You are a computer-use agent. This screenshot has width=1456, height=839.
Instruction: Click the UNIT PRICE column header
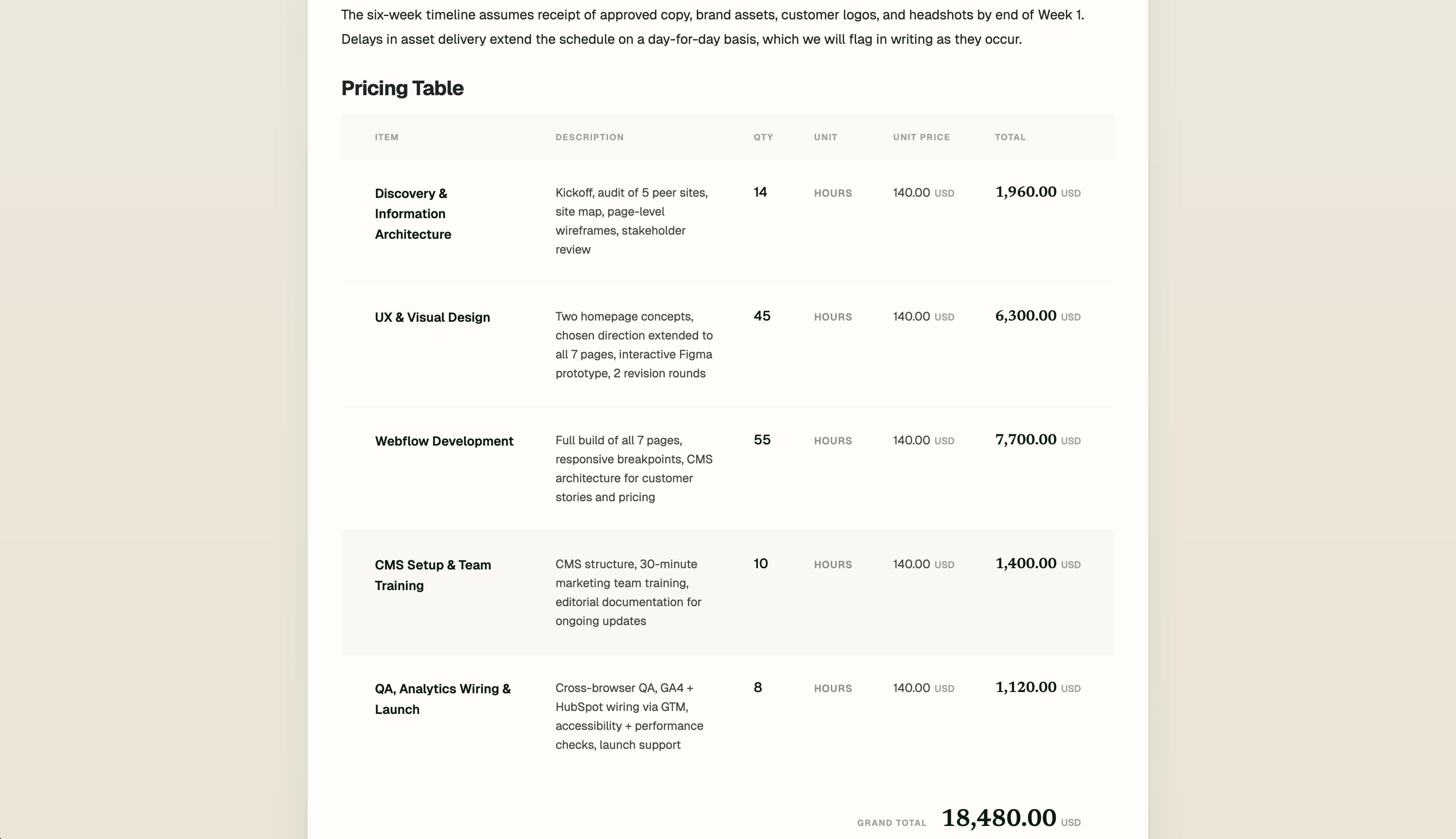921,137
